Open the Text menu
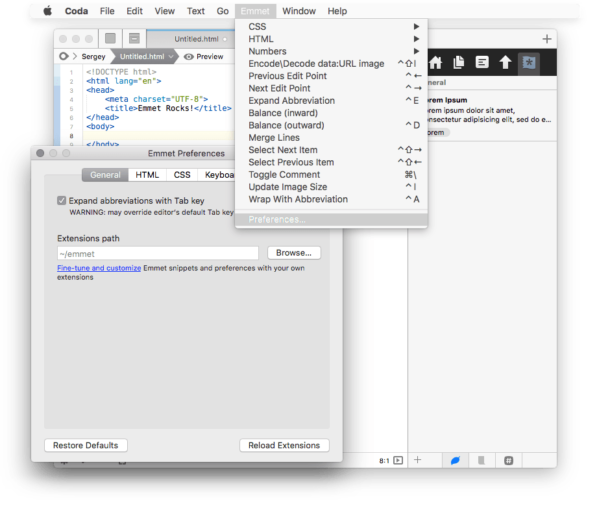Image resolution: width=610 pixels, height=519 pixels. tap(196, 11)
